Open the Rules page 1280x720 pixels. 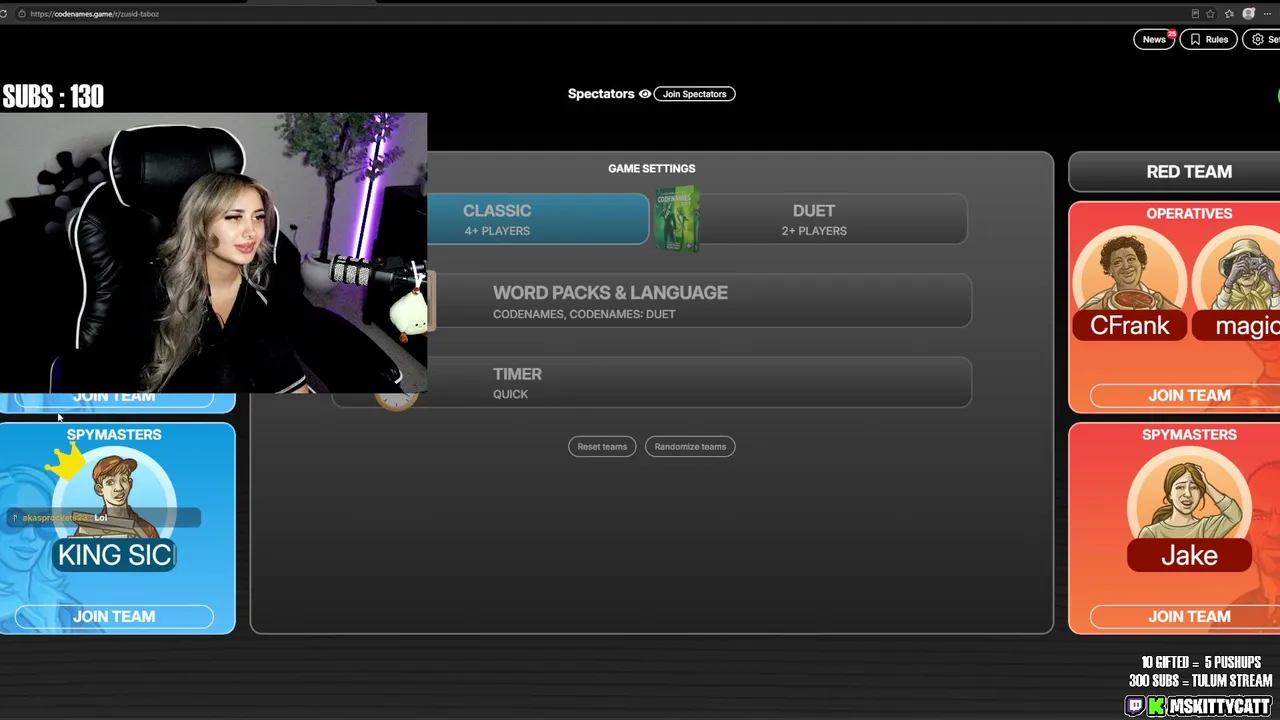pyautogui.click(x=1208, y=40)
